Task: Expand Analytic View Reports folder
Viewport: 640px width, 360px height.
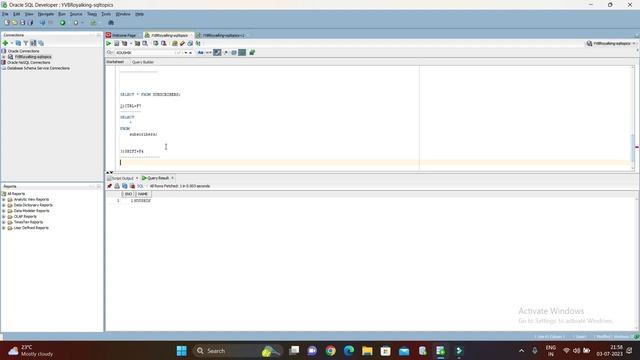Action: coord(4,200)
